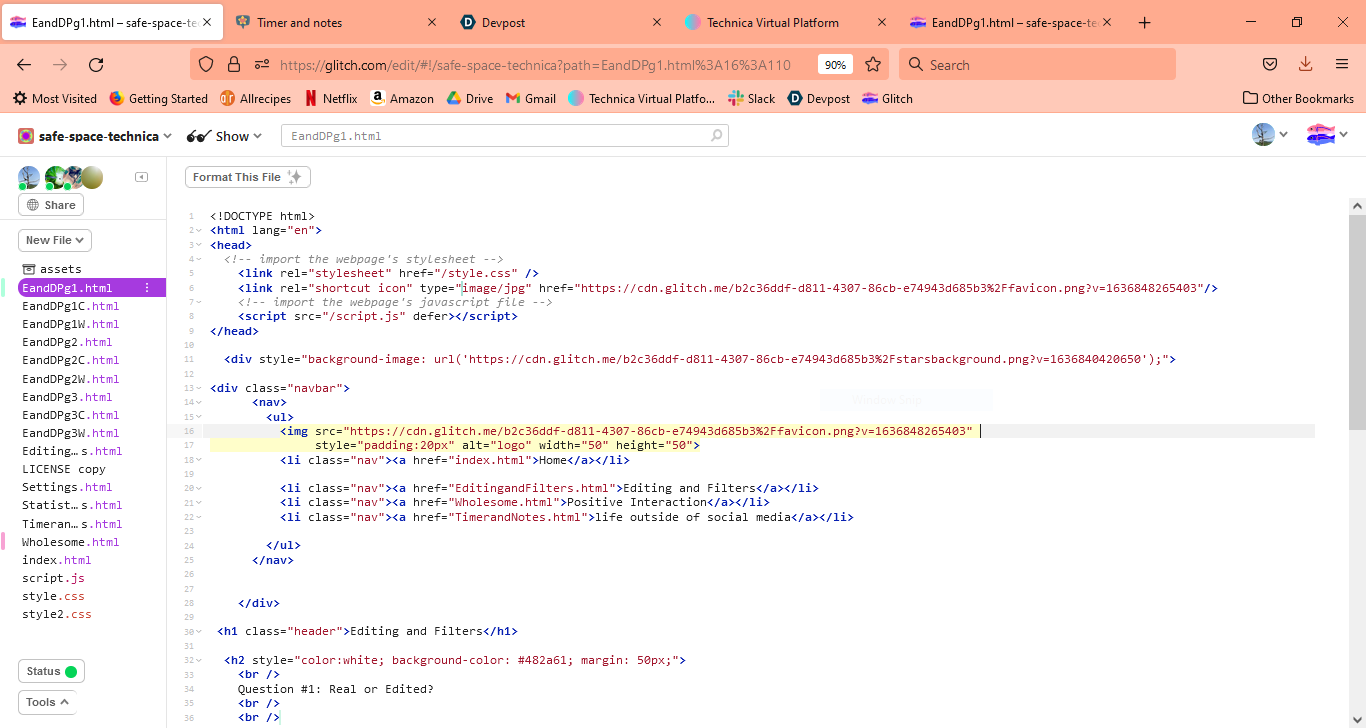Bookmark this page with the star icon
Image resolution: width=1366 pixels, height=728 pixels.
[x=873, y=64]
